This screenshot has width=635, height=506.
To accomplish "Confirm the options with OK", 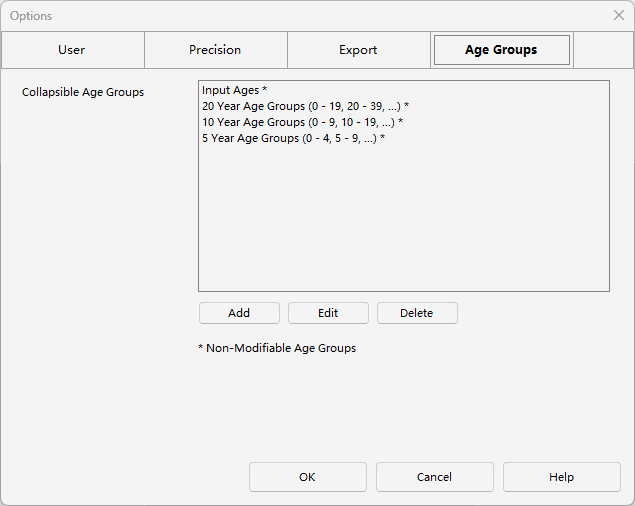I will coord(308,477).
